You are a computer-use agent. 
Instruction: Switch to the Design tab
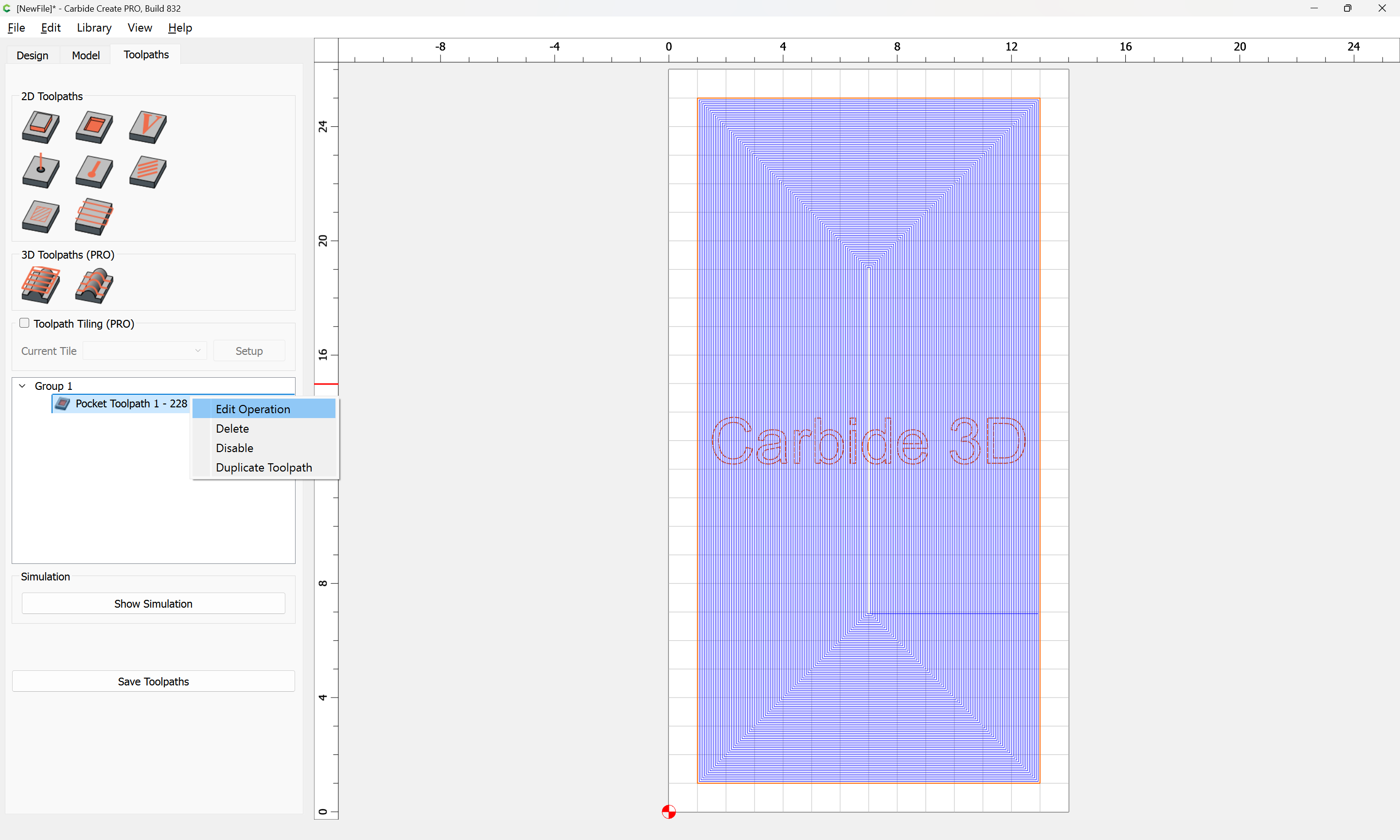point(32,55)
